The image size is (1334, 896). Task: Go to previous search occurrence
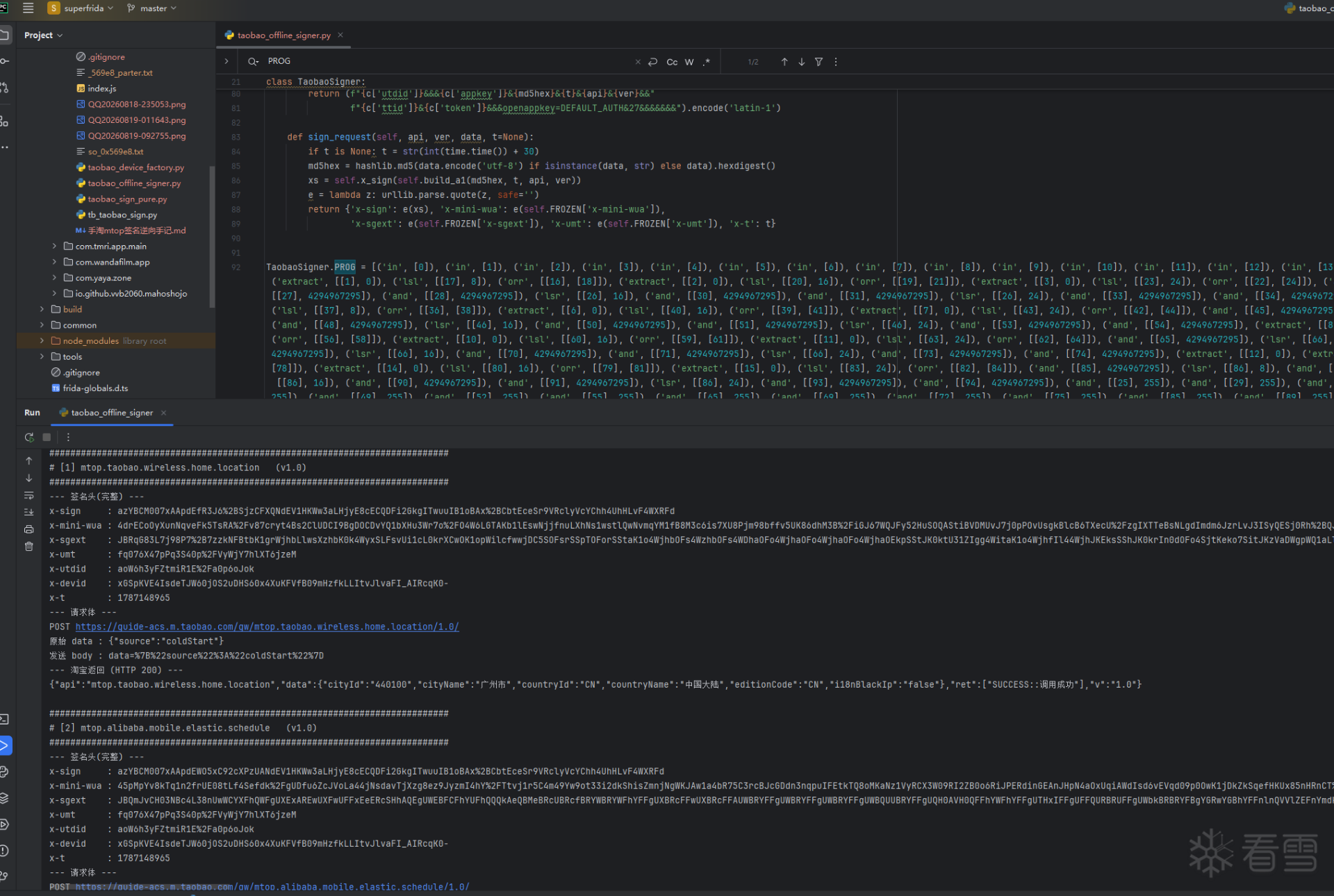(x=784, y=62)
